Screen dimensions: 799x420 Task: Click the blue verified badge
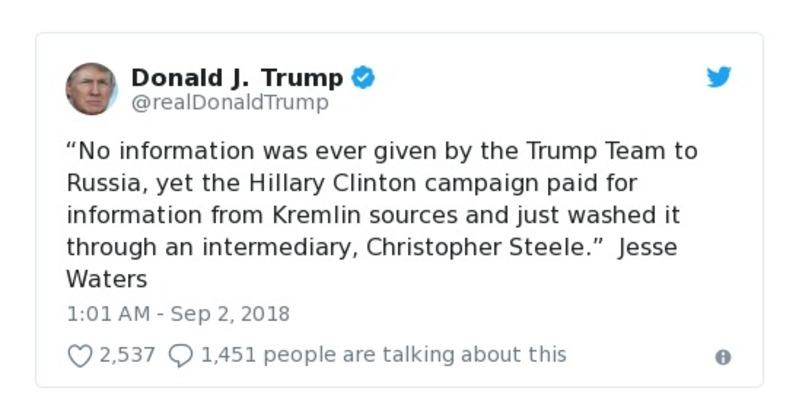(x=363, y=78)
